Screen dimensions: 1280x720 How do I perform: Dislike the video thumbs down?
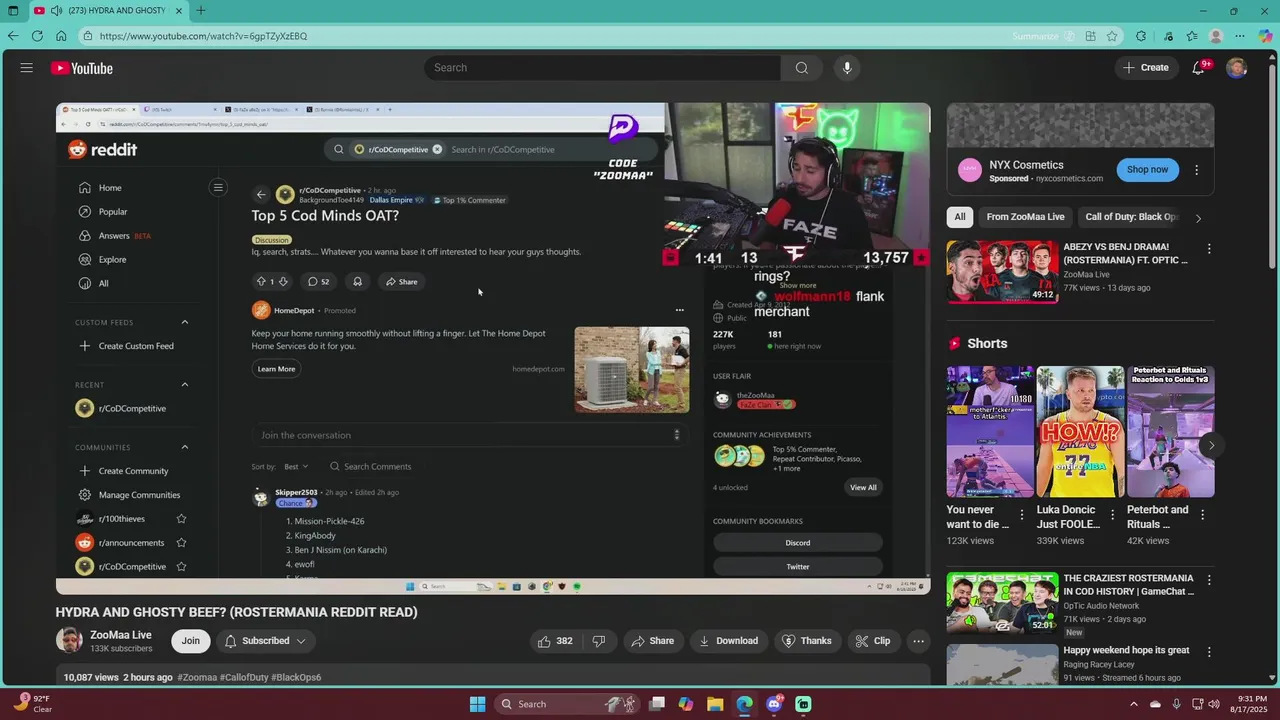[x=599, y=641]
